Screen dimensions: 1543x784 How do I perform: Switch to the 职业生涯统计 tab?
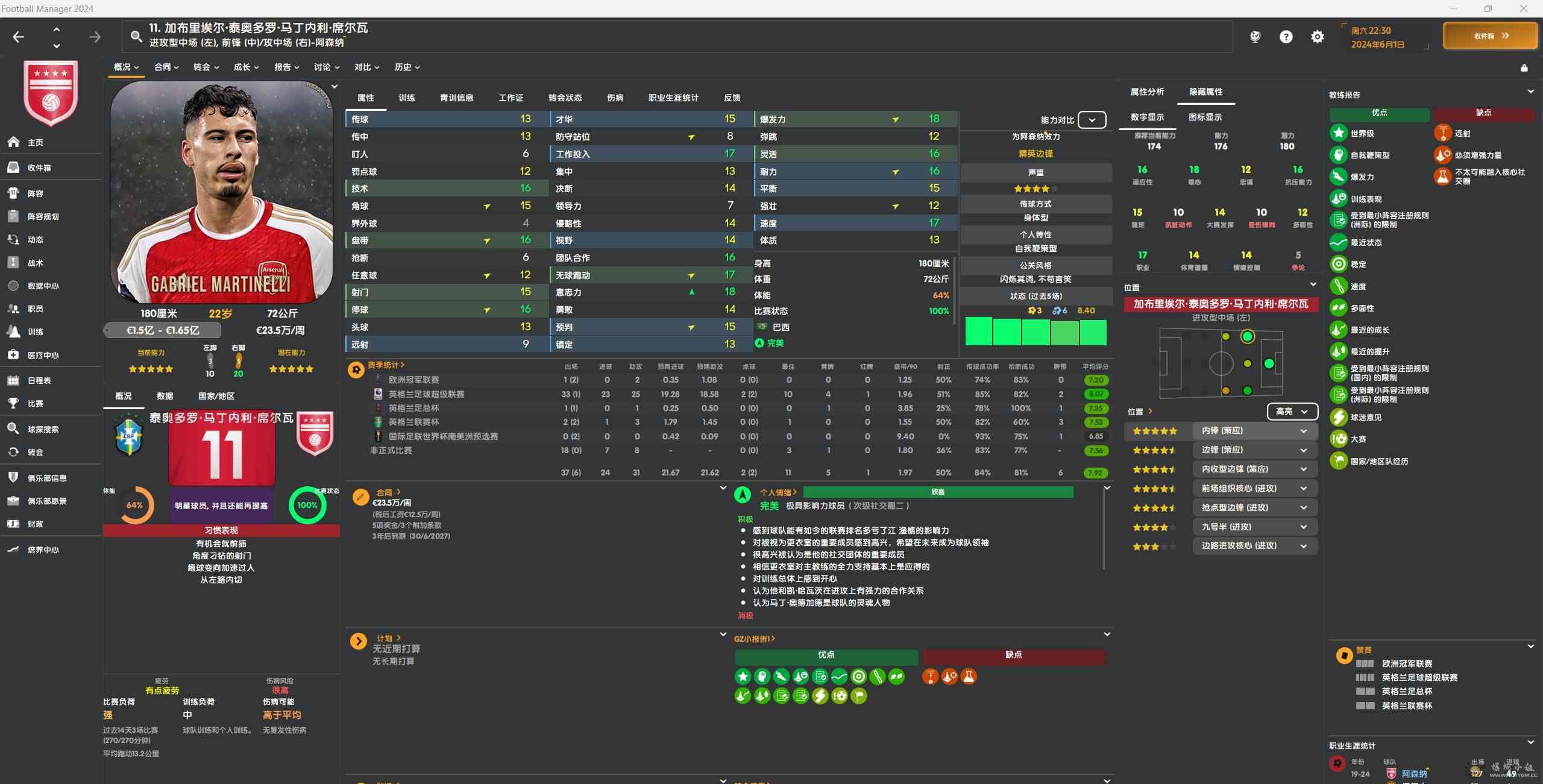pos(673,98)
